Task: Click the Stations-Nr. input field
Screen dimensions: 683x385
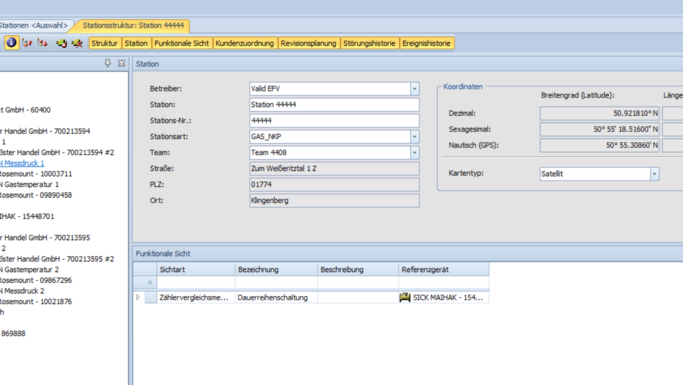Action: tap(334, 121)
